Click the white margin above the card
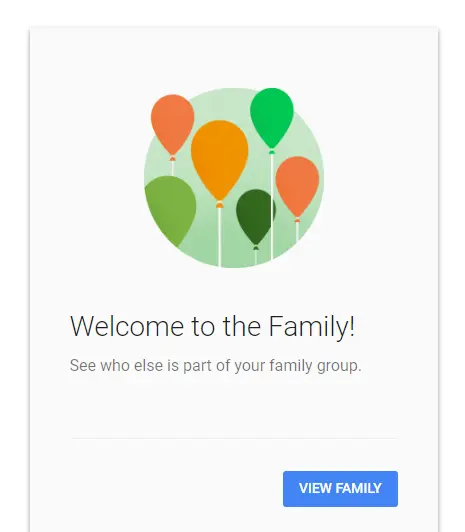The width and height of the screenshot is (465, 532). point(234,13)
